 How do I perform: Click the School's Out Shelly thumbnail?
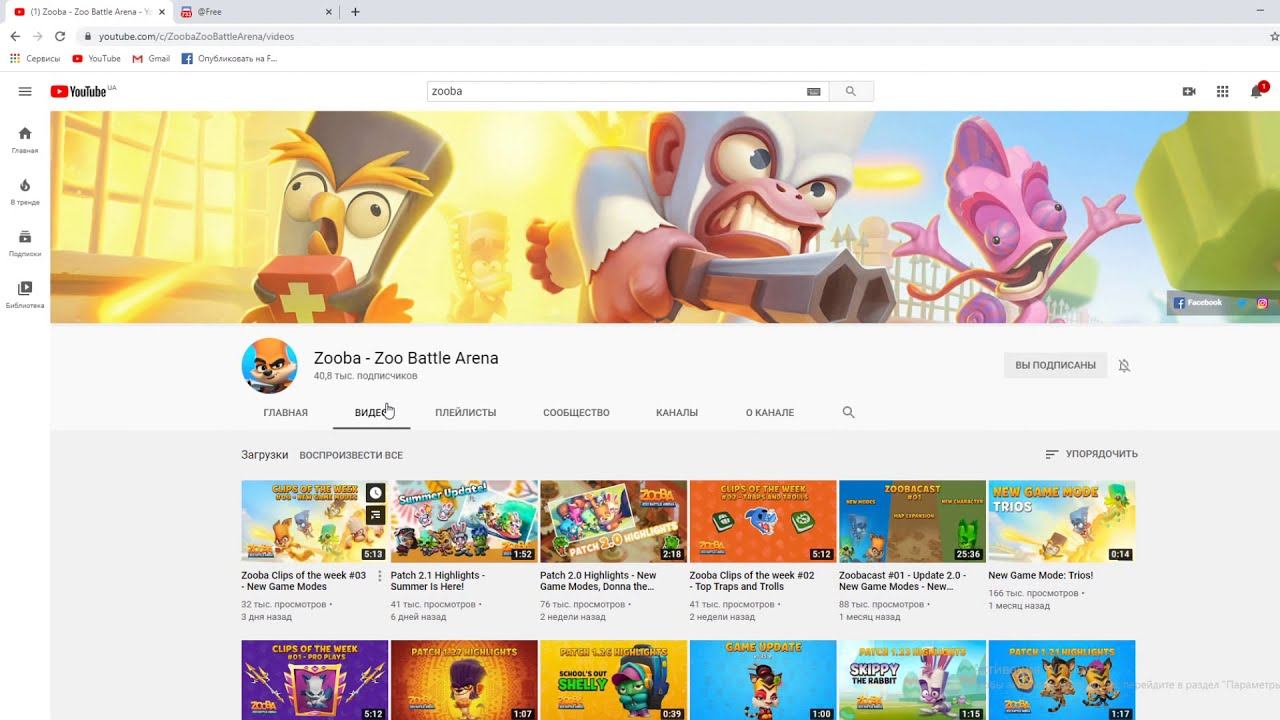click(613, 680)
